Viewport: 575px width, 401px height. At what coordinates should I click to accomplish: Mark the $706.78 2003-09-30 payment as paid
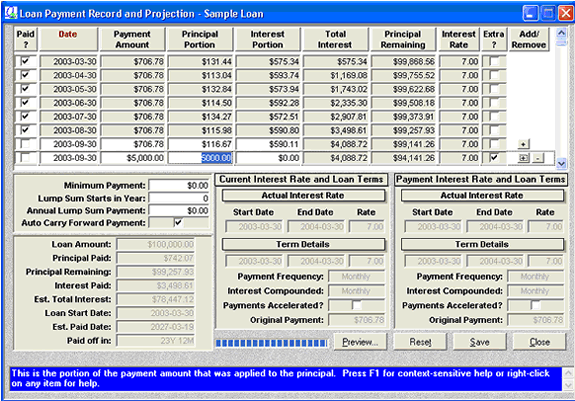click(x=25, y=144)
